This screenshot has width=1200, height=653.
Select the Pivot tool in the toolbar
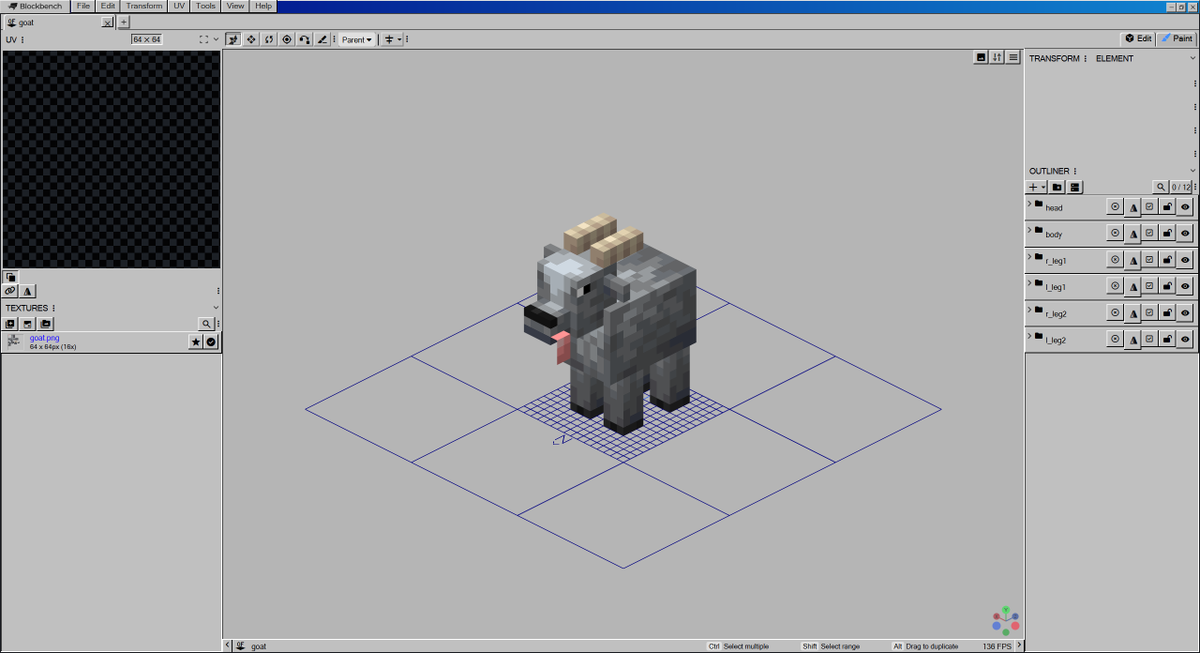(287, 39)
